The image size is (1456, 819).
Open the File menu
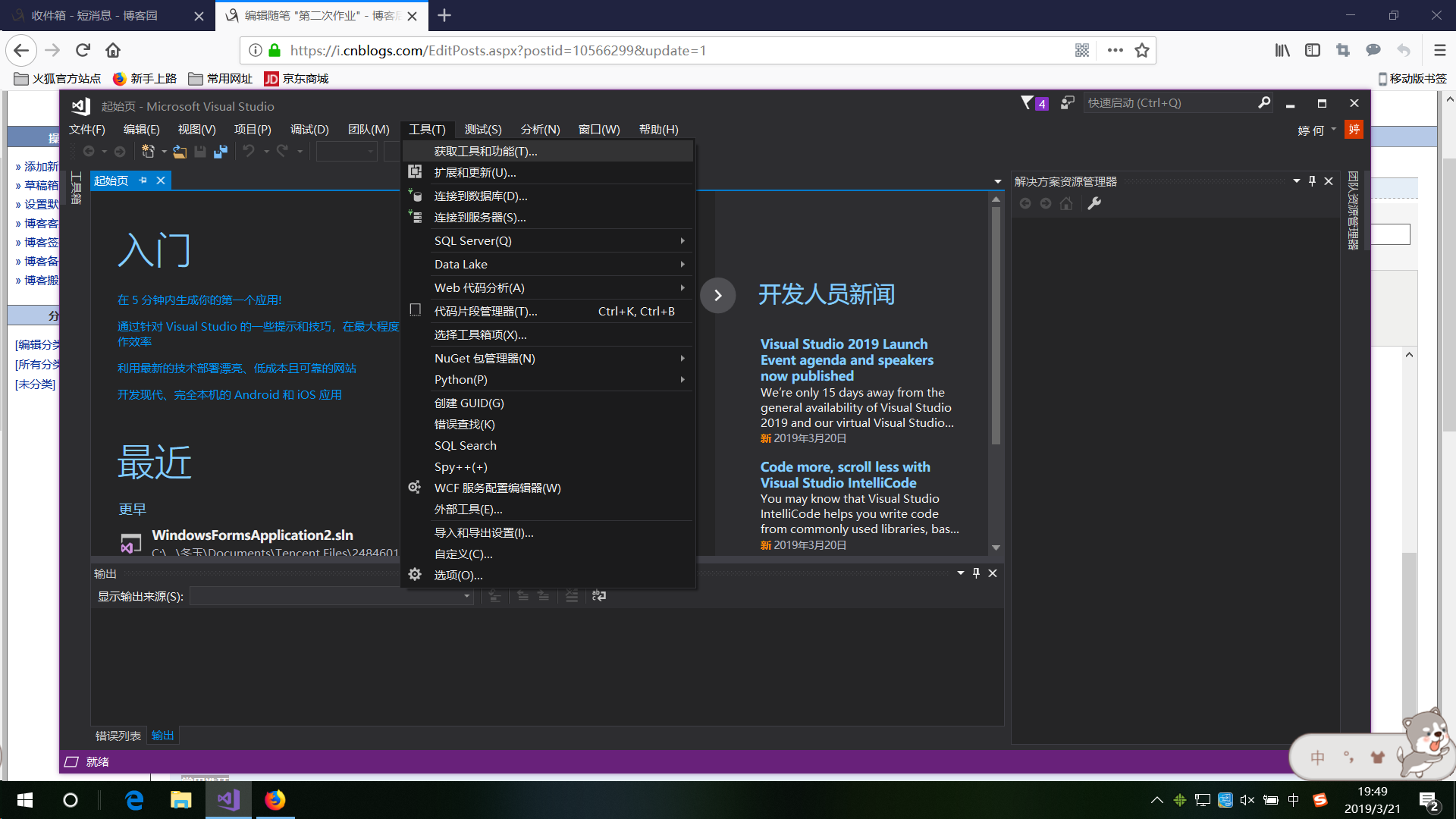86,129
